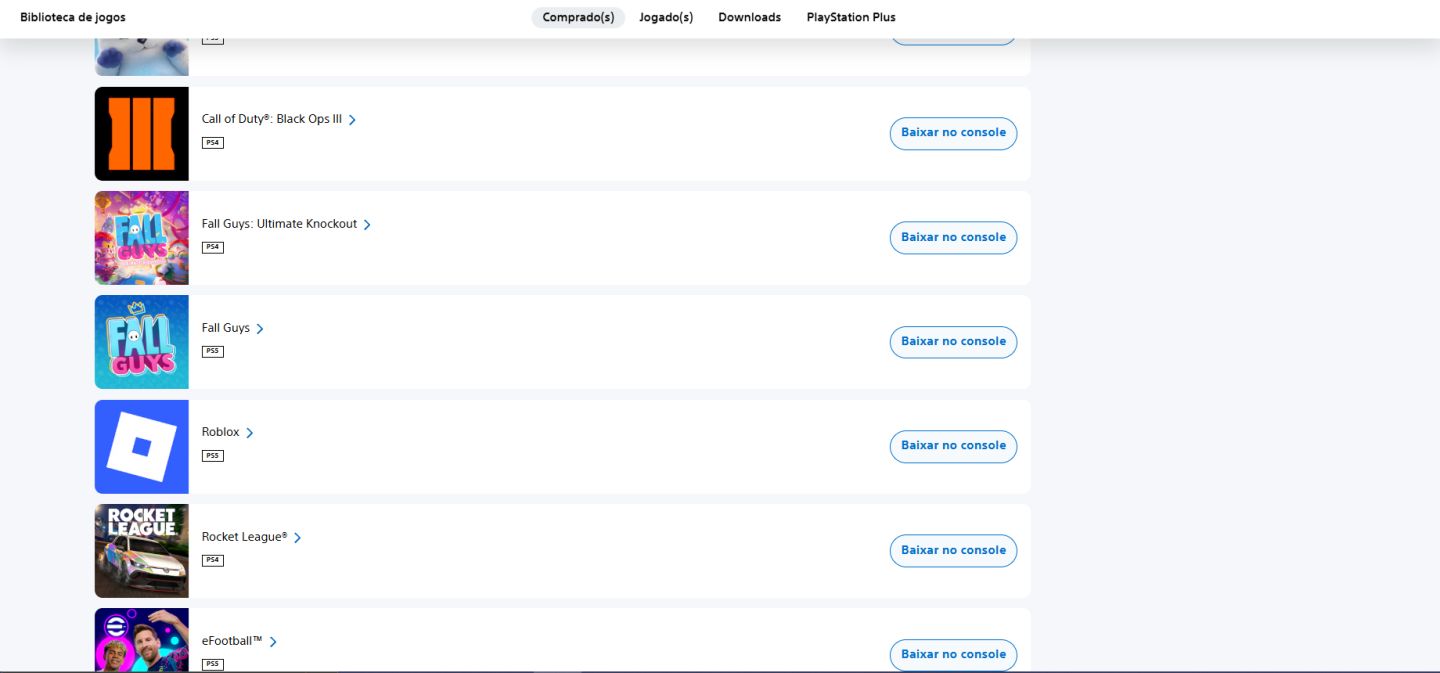Open the Call of Duty: Black Ops III title
The height and width of the screenshot is (673, 1440).
point(272,119)
